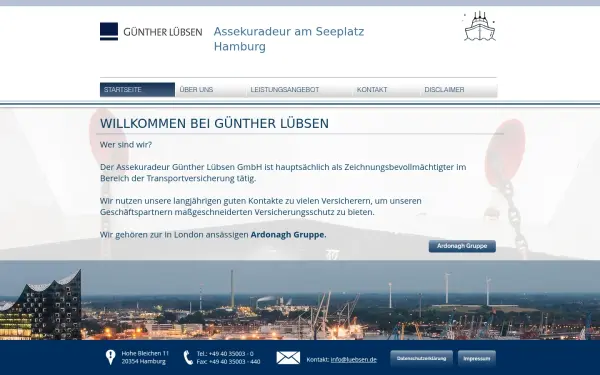Click the Günther Lübsen logo

coord(151,31)
